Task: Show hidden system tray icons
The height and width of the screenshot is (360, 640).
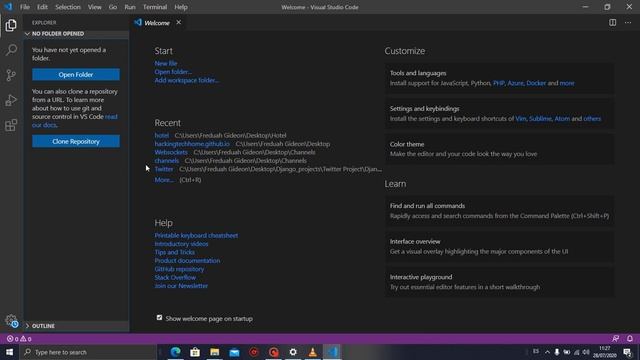Action: click(547, 352)
